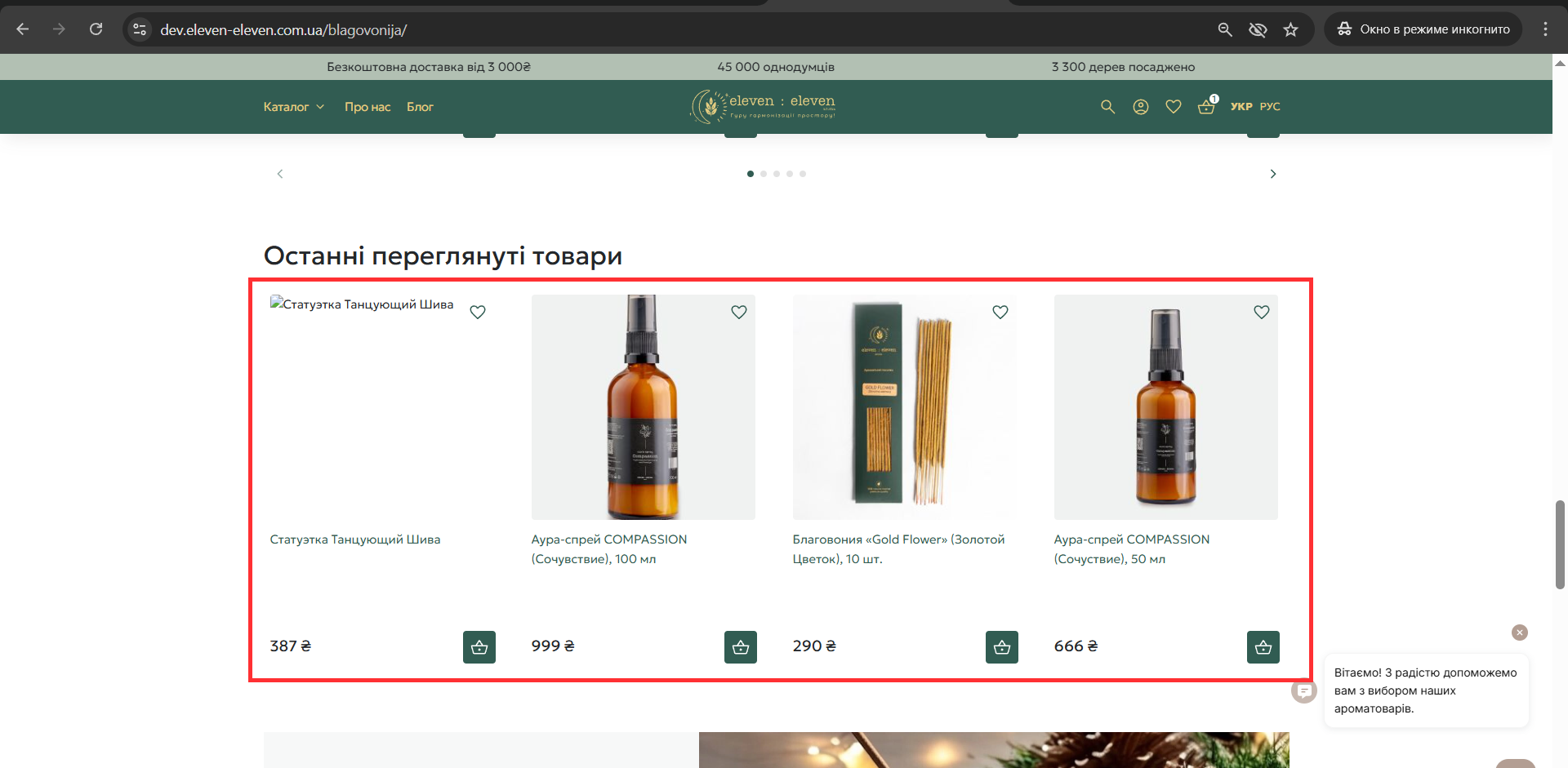Click the 3 300 дерев посаджено text

(x=1123, y=67)
